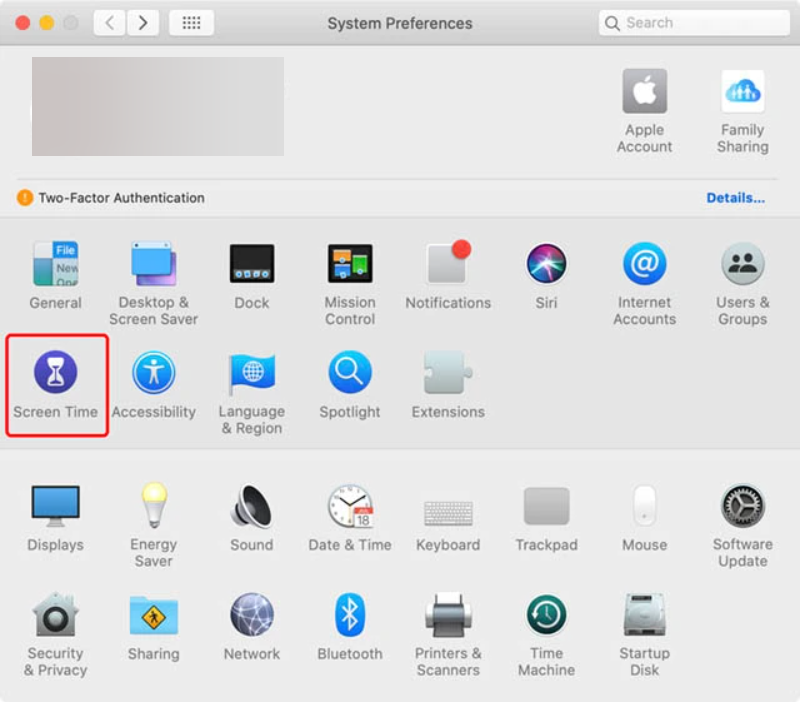Click the blurred user profile area

[158, 106]
